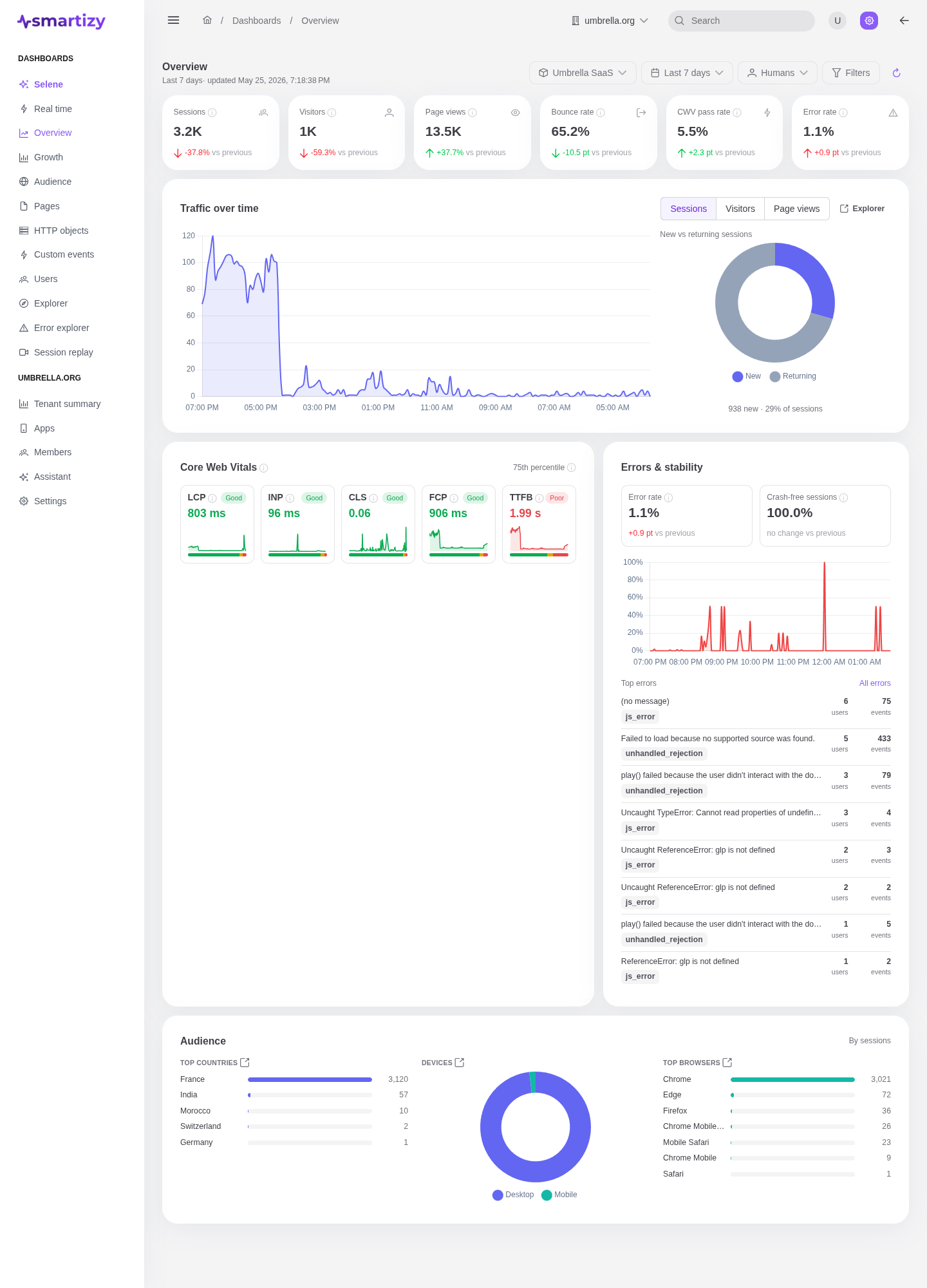Show Visitors info tooltip icon
This screenshot has width=927, height=1288.
pyautogui.click(x=332, y=113)
